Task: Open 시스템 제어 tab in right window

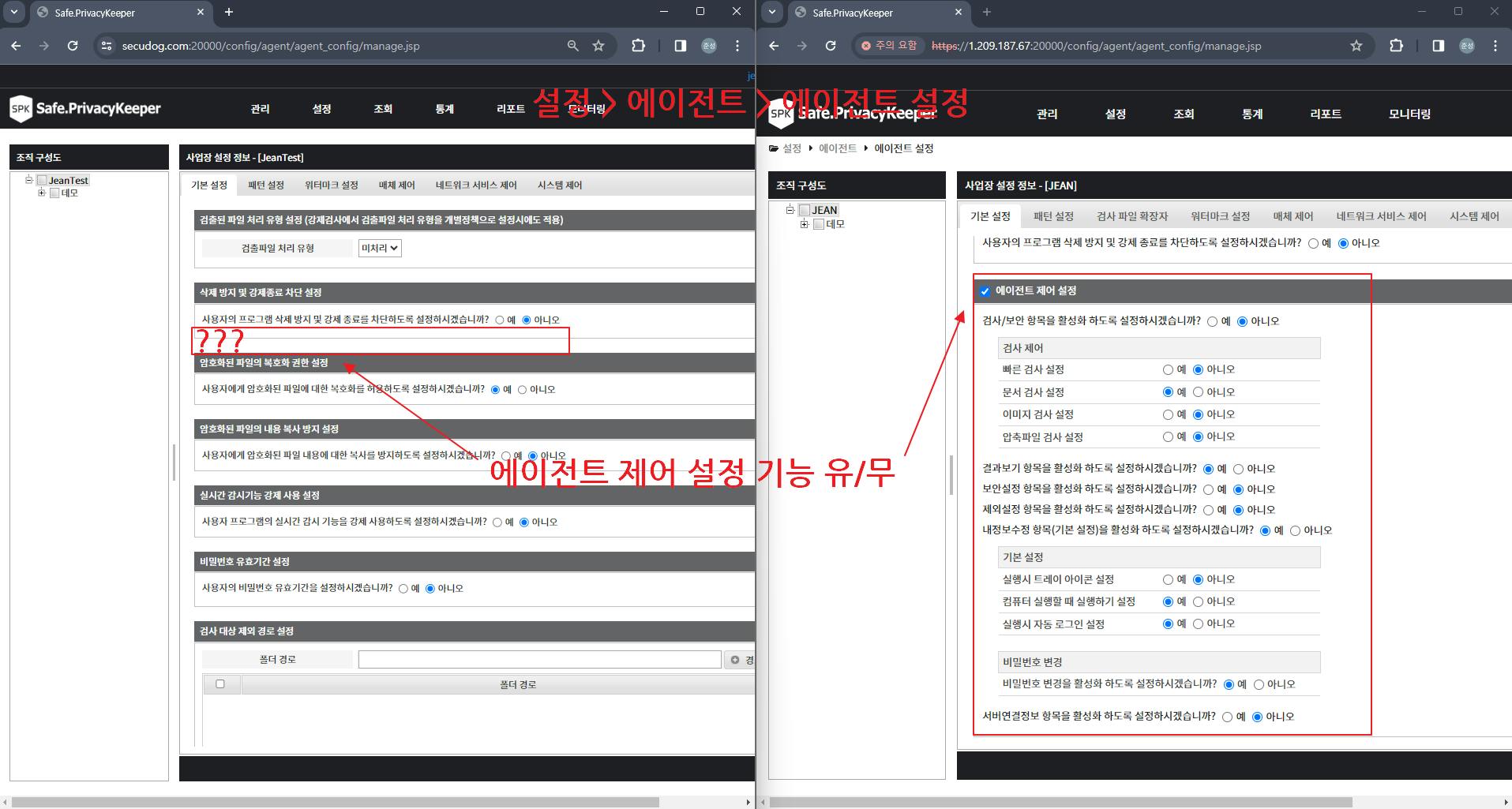Action: [x=1474, y=215]
